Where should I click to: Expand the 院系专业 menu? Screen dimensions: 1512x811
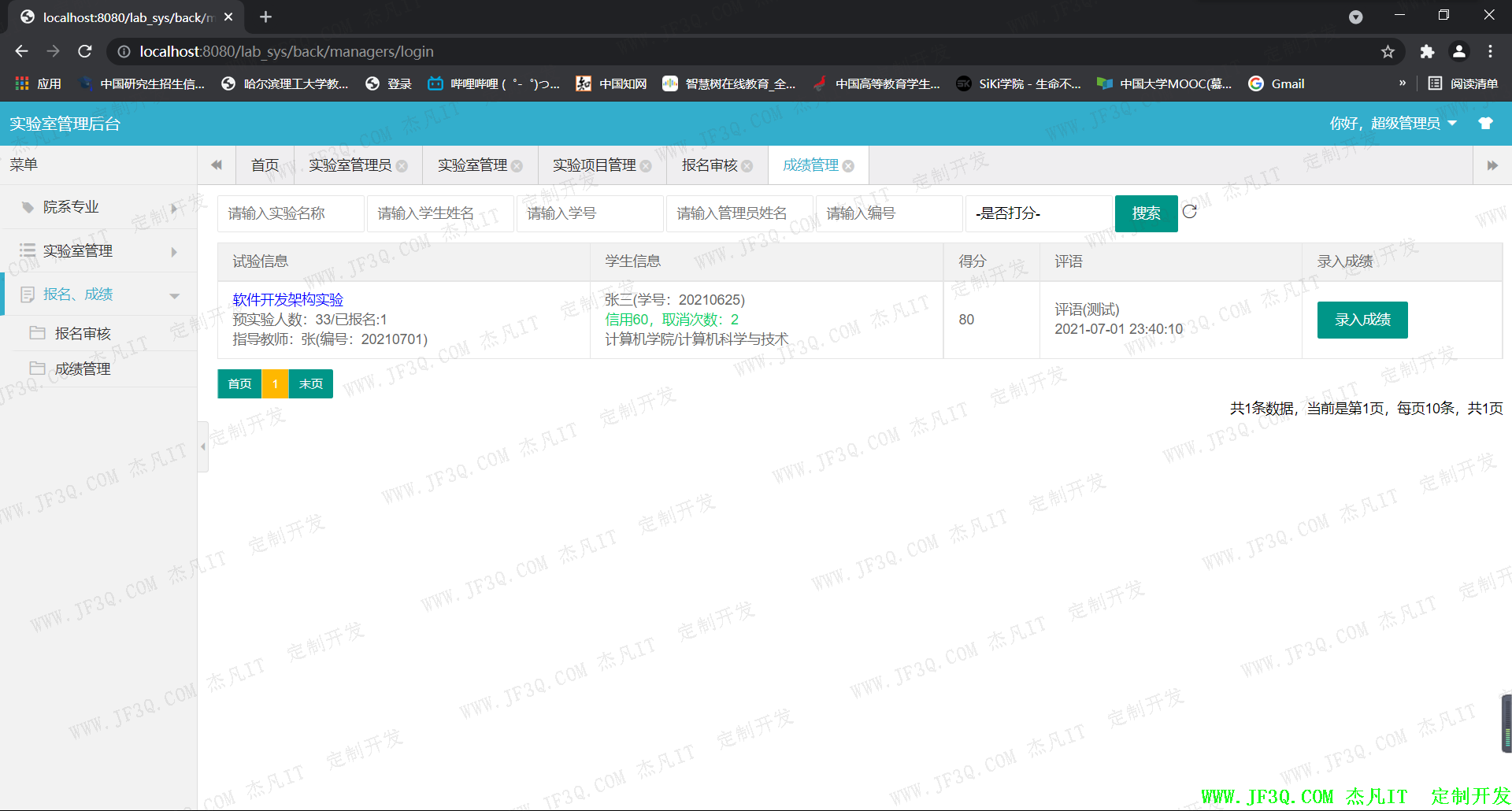coord(98,207)
